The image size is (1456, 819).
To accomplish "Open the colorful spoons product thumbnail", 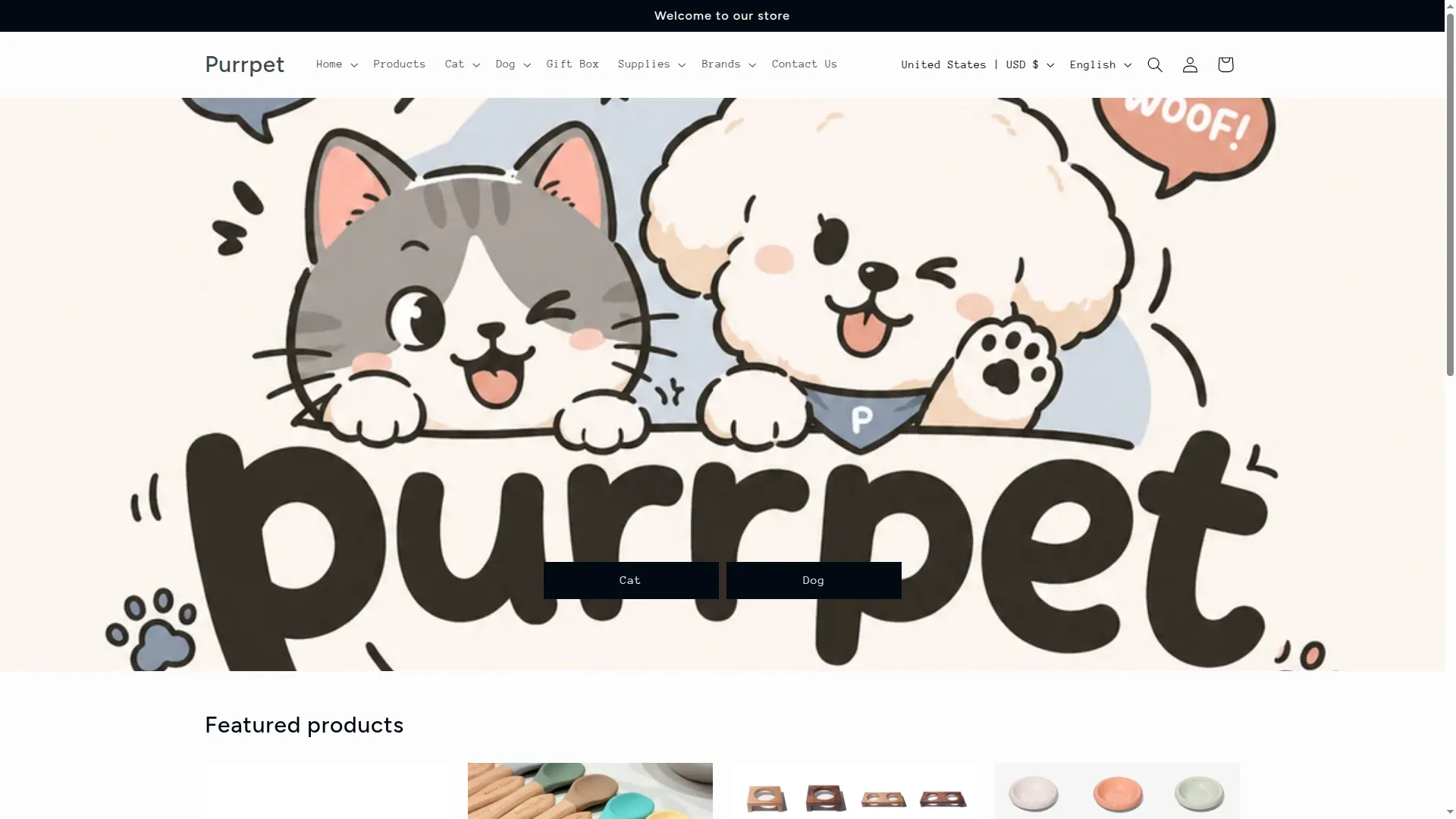I will 590,791.
